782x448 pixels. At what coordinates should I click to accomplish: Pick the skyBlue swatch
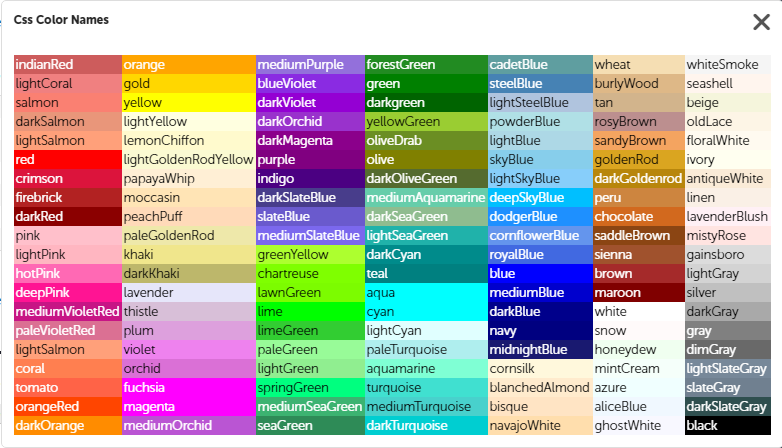(541, 160)
